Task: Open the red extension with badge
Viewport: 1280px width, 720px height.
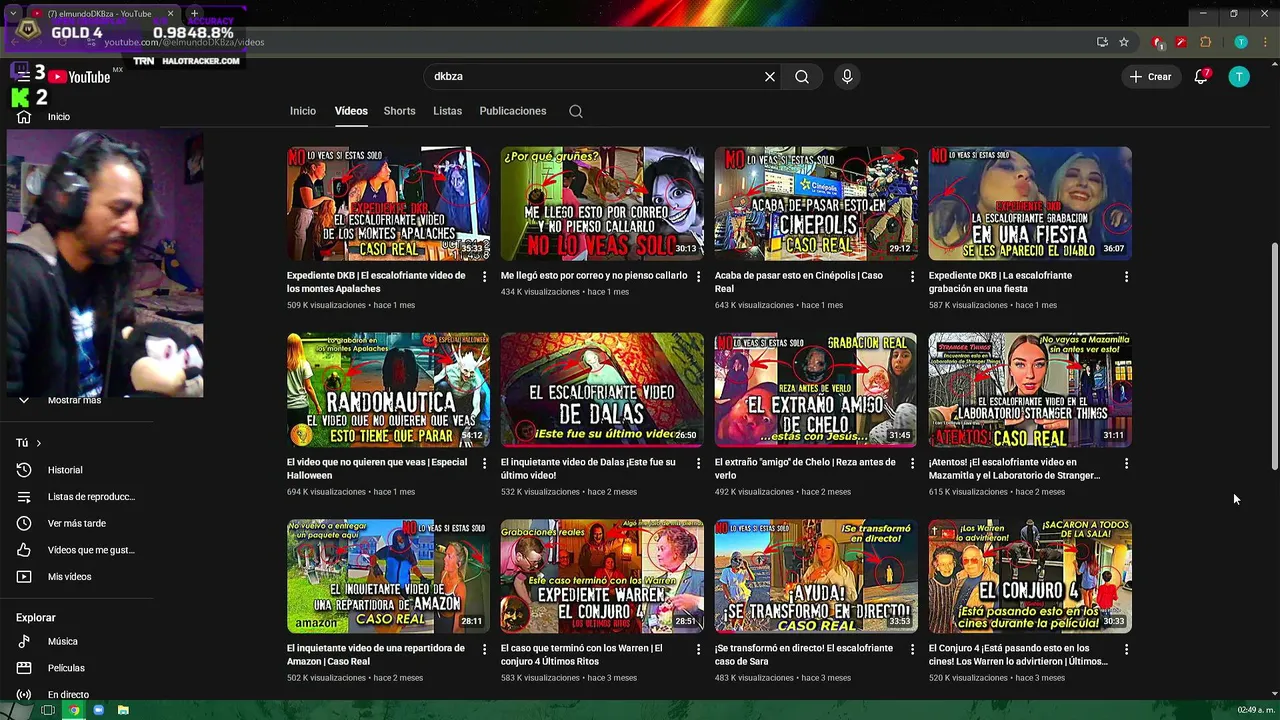Action: tap(1158, 42)
